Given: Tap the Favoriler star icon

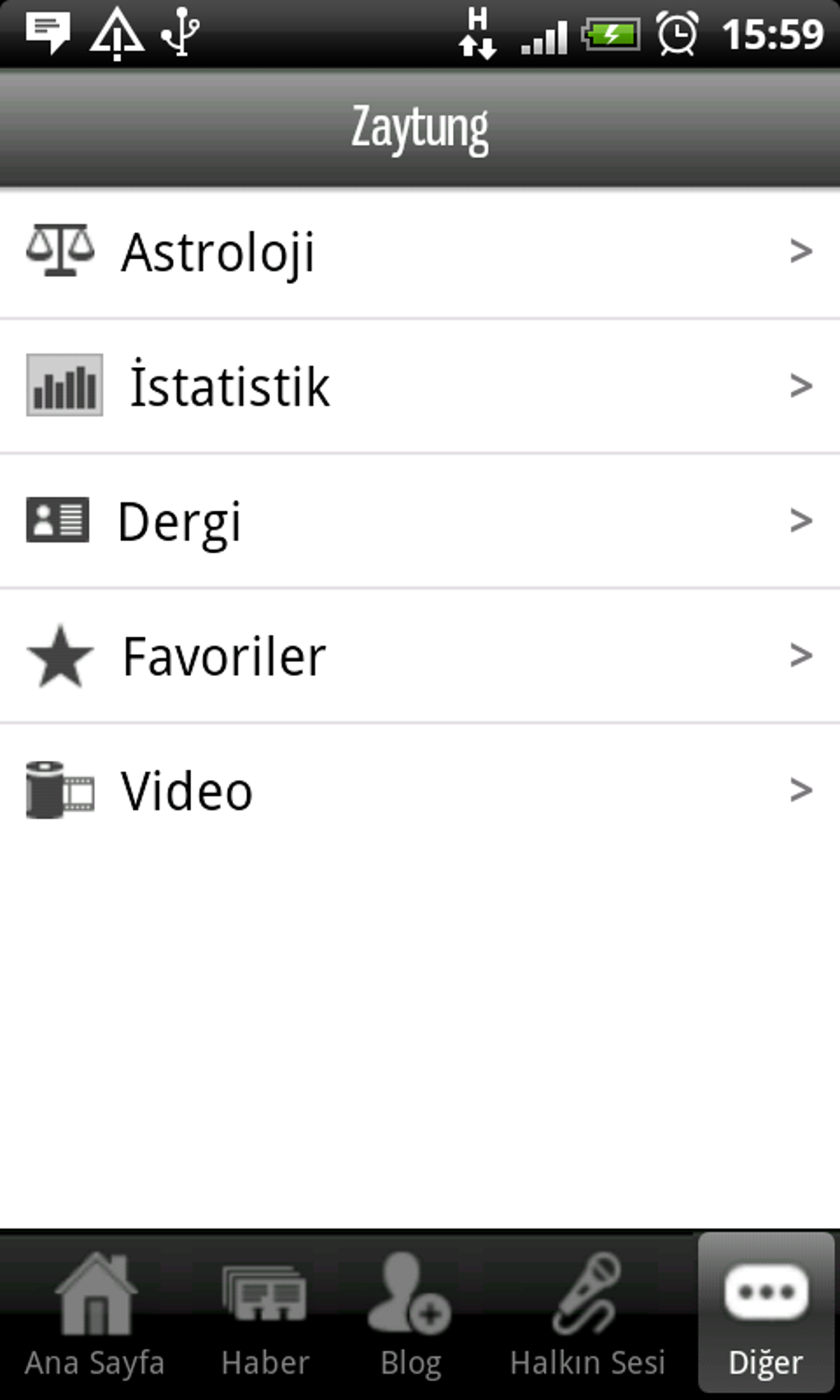Looking at the screenshot, I should [60, 656].
